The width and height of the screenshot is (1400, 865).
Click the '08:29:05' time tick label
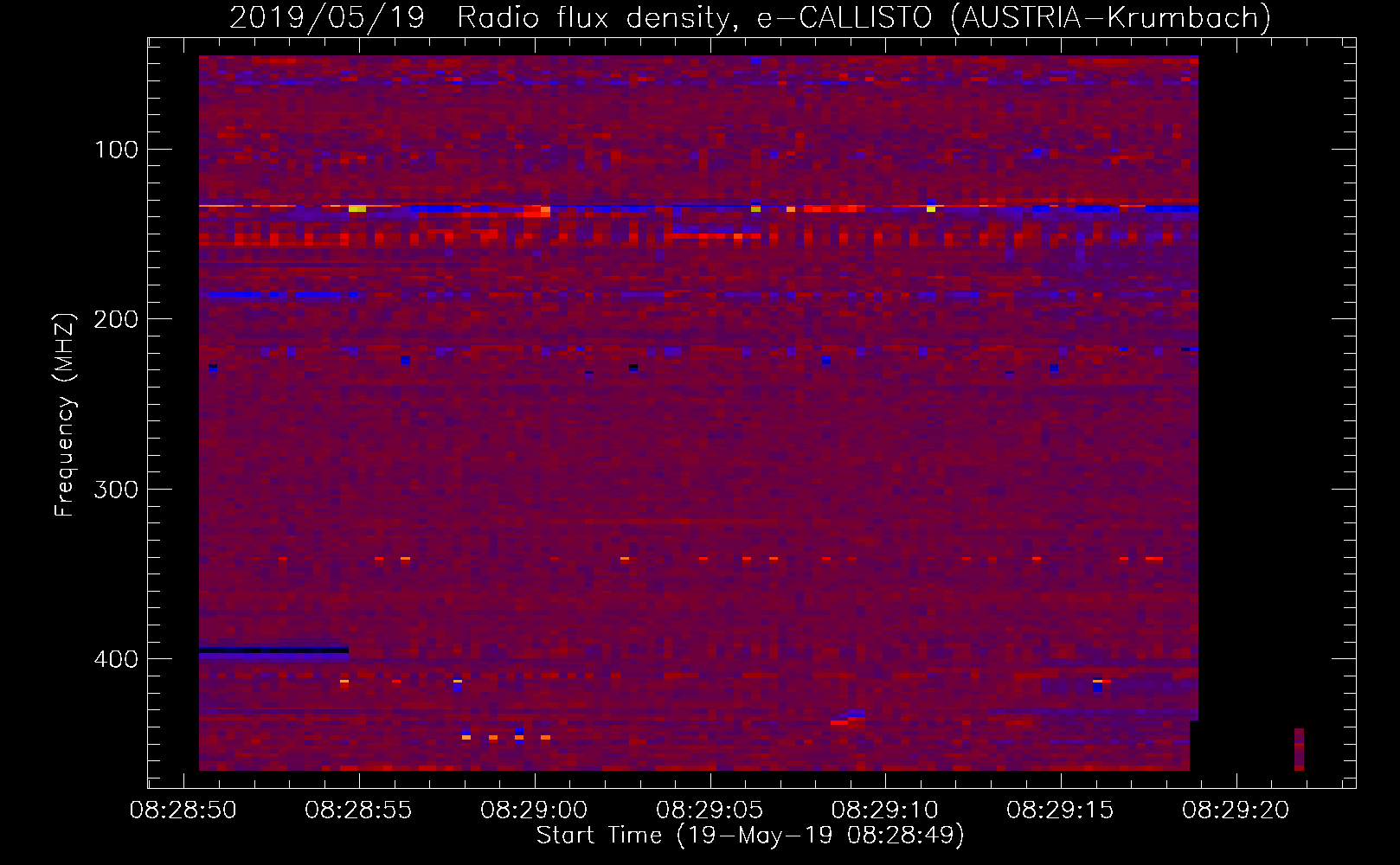(x=710, y=811)
